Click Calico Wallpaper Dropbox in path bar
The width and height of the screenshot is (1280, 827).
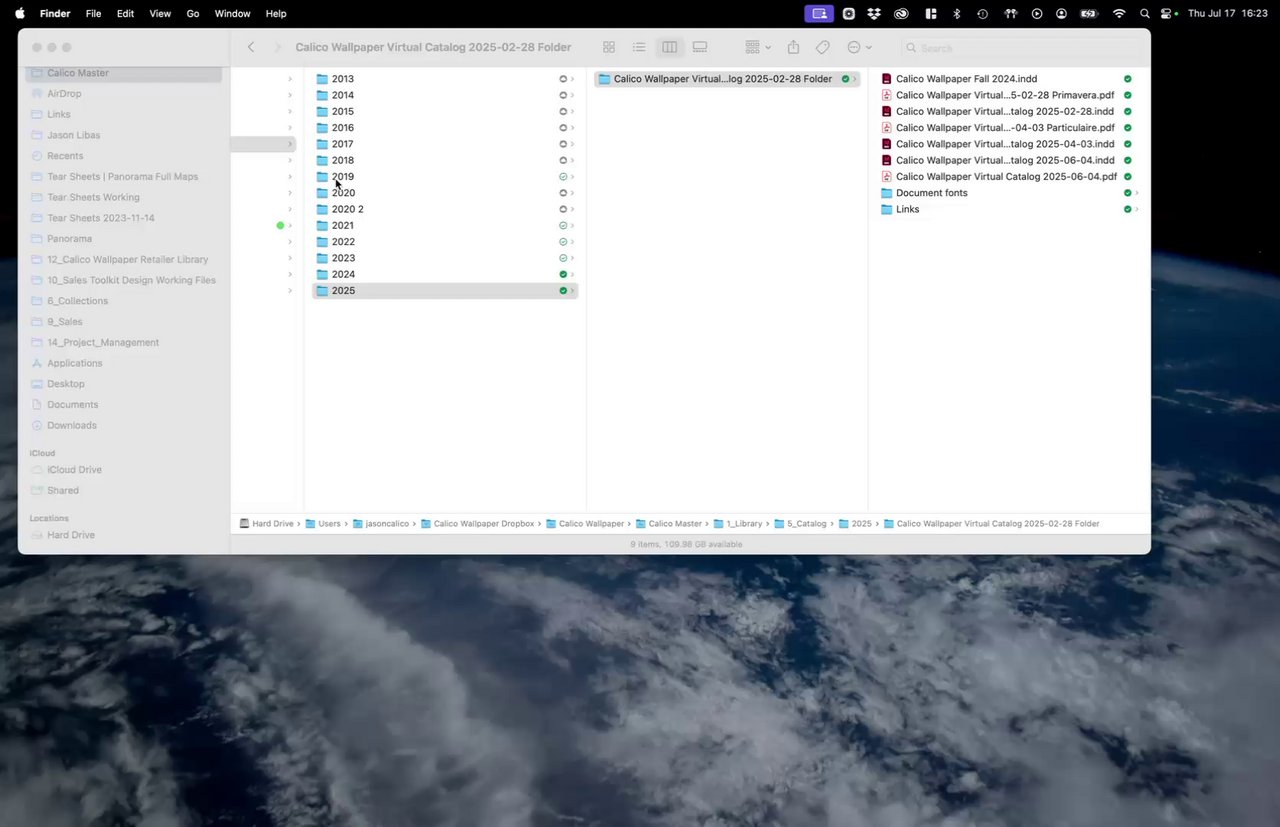(x=477, y=524)
